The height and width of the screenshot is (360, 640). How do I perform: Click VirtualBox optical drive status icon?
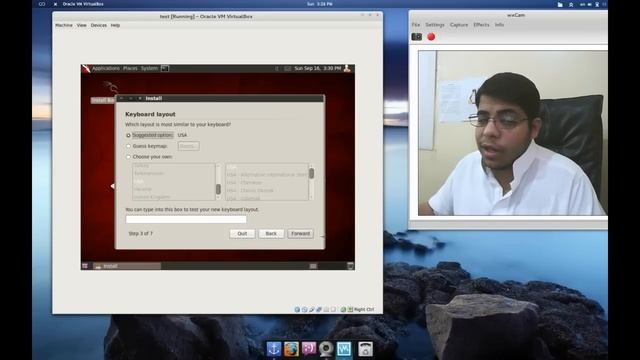[x=304, y=309]
